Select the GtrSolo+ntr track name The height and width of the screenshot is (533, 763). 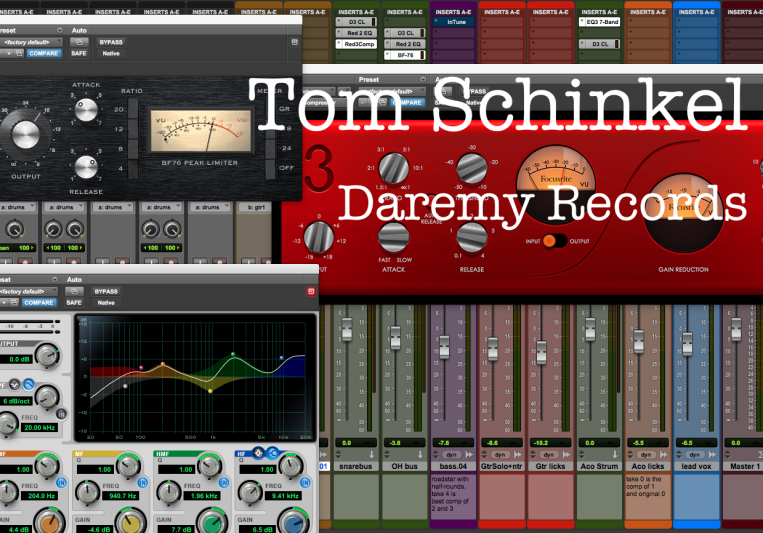coord(502,466)
